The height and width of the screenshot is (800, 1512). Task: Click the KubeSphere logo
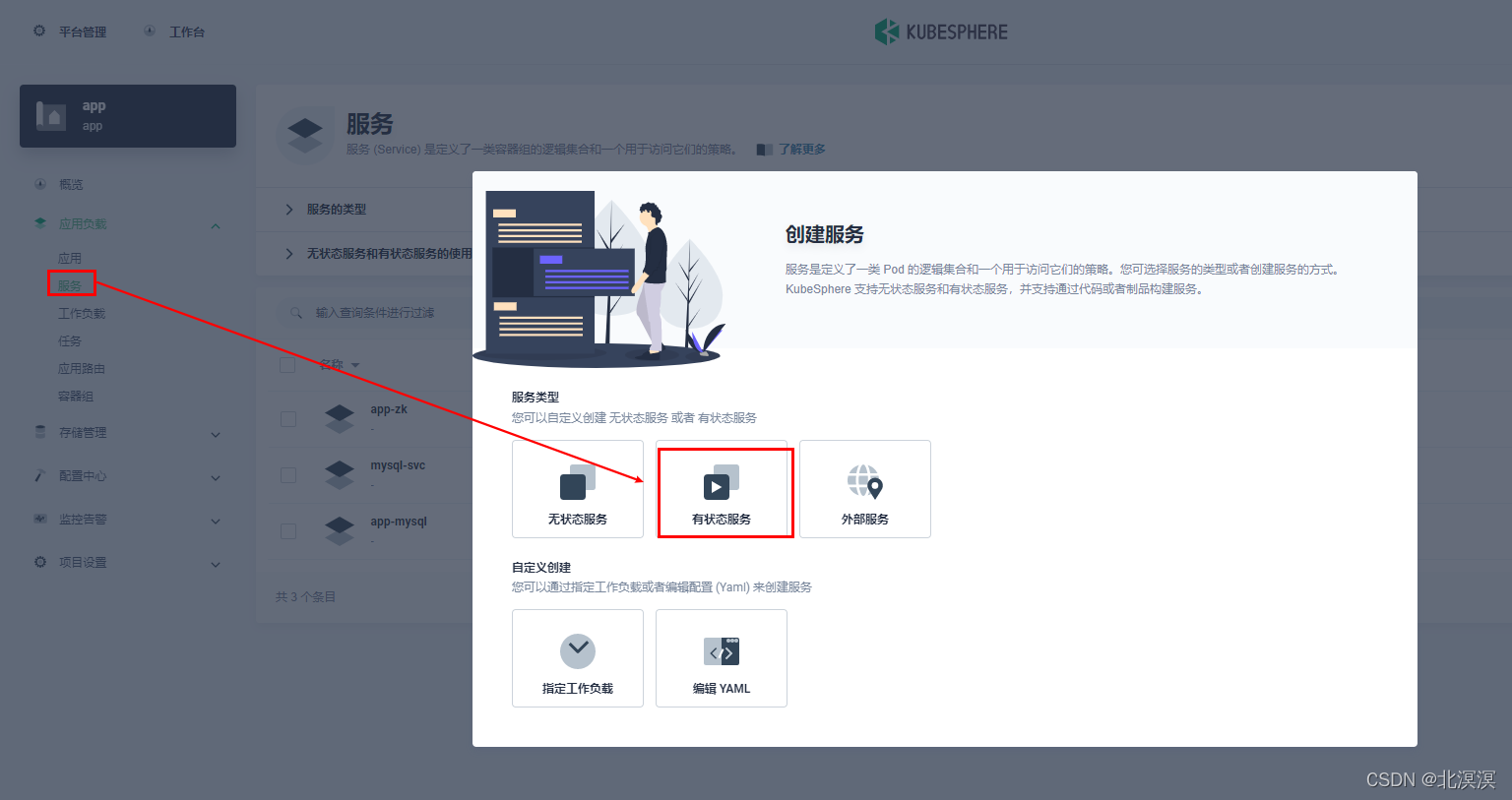point(941,31)
